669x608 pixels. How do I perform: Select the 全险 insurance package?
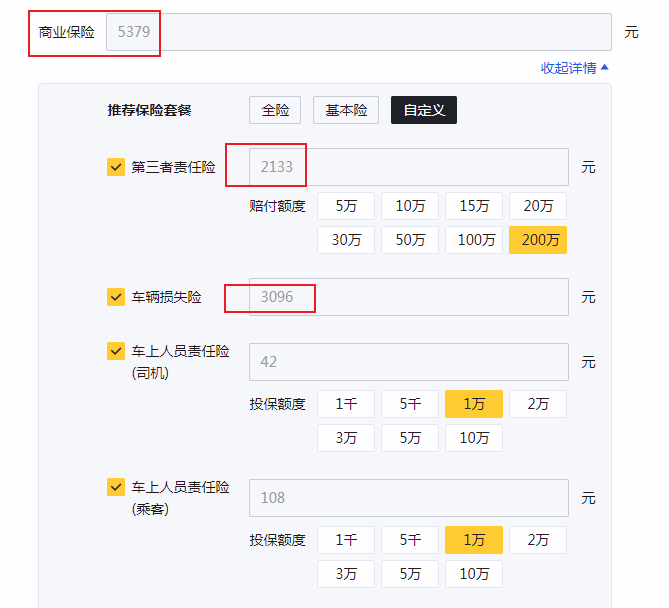[x=275, y=110]
